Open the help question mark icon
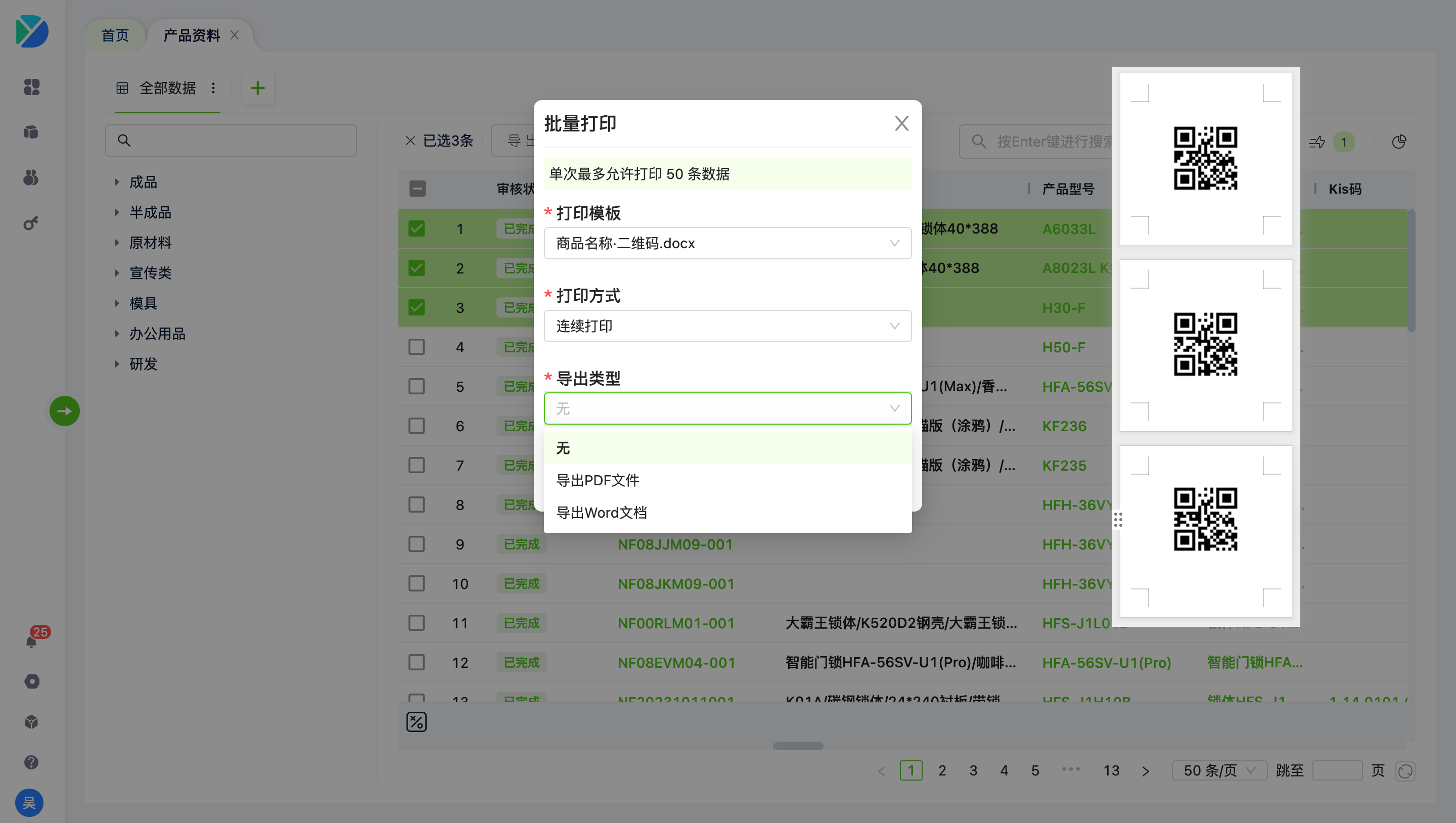This screenshot has height=823, width=1456. pos(32,762)
